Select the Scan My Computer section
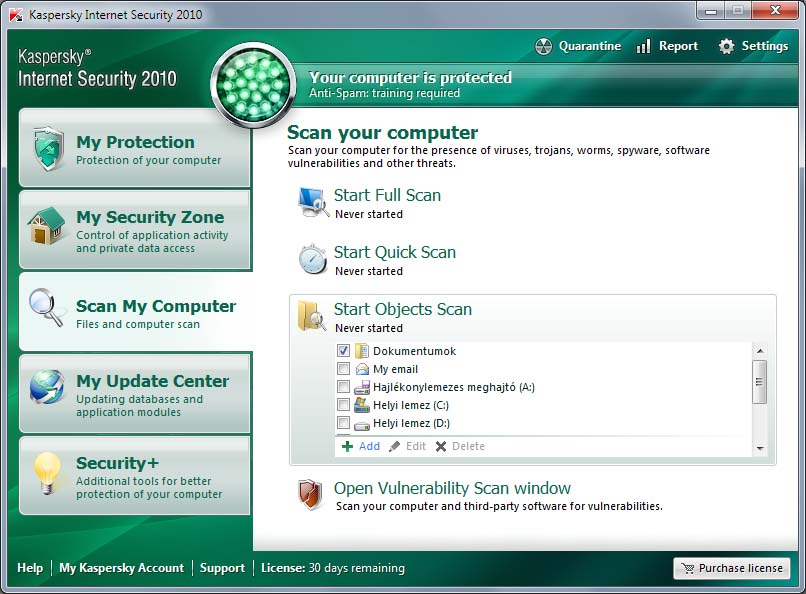 (x=136, y=312)
